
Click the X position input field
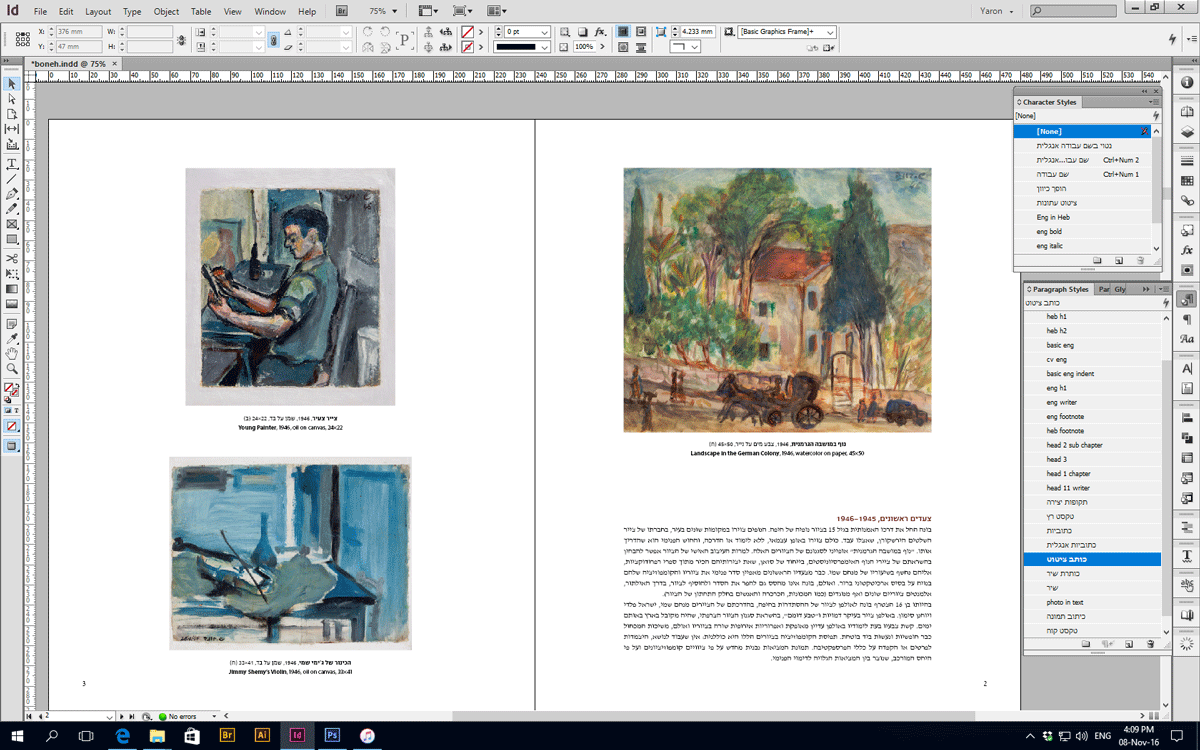[78, 32]
